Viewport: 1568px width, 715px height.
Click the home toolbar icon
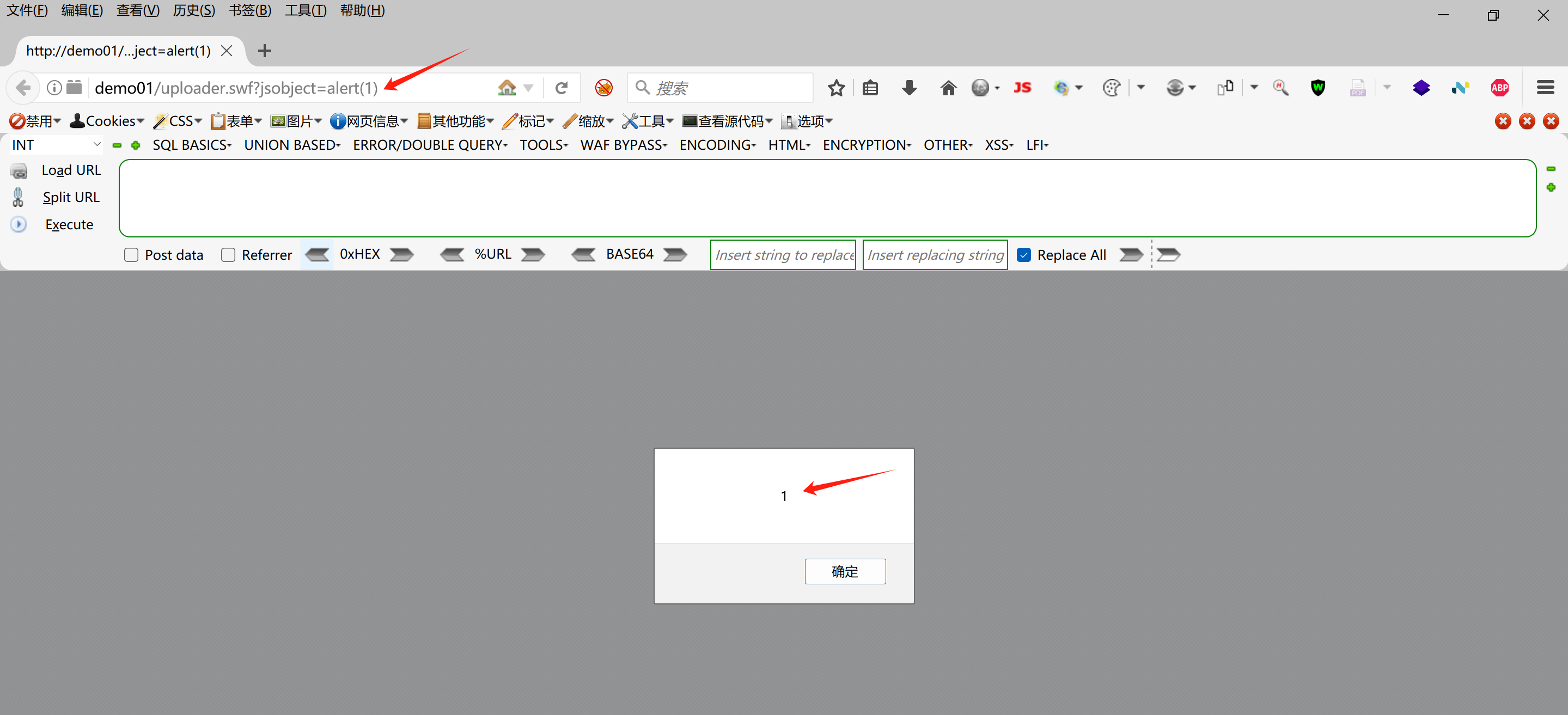[948, 88]
